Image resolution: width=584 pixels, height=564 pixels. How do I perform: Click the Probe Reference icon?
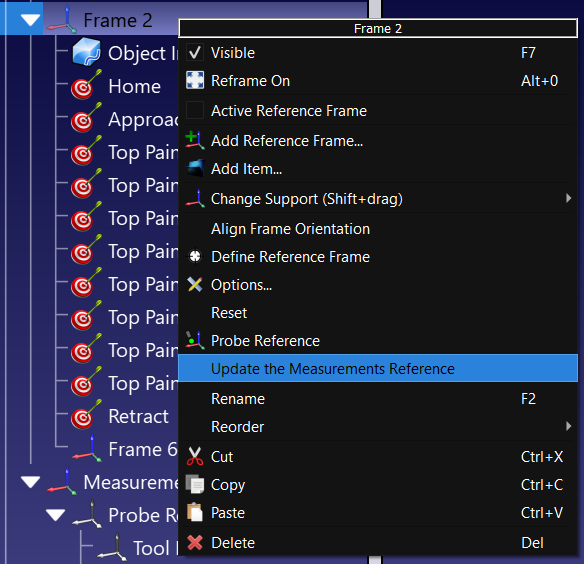tap(195, 340)
